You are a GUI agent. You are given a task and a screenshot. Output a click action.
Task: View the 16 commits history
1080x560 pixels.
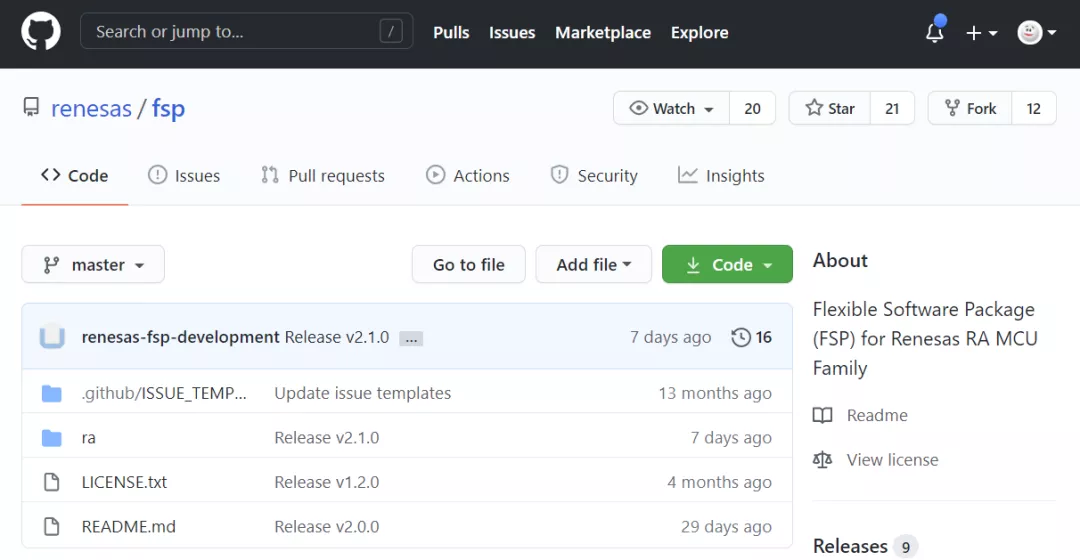(x=751, y=337)
